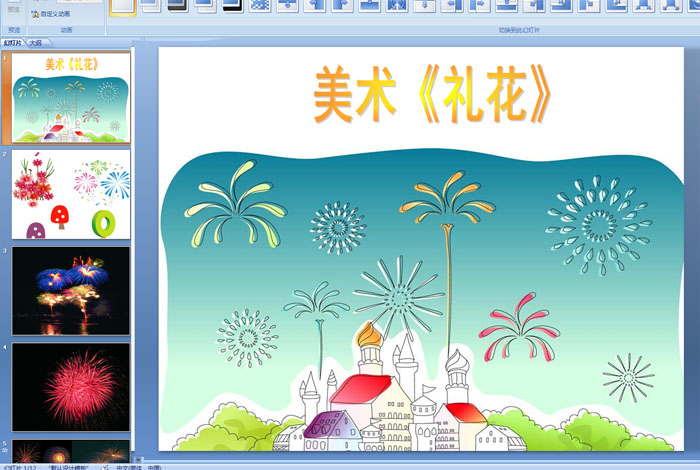Apply the Uncover Left-Up transition

pos(562,5)
